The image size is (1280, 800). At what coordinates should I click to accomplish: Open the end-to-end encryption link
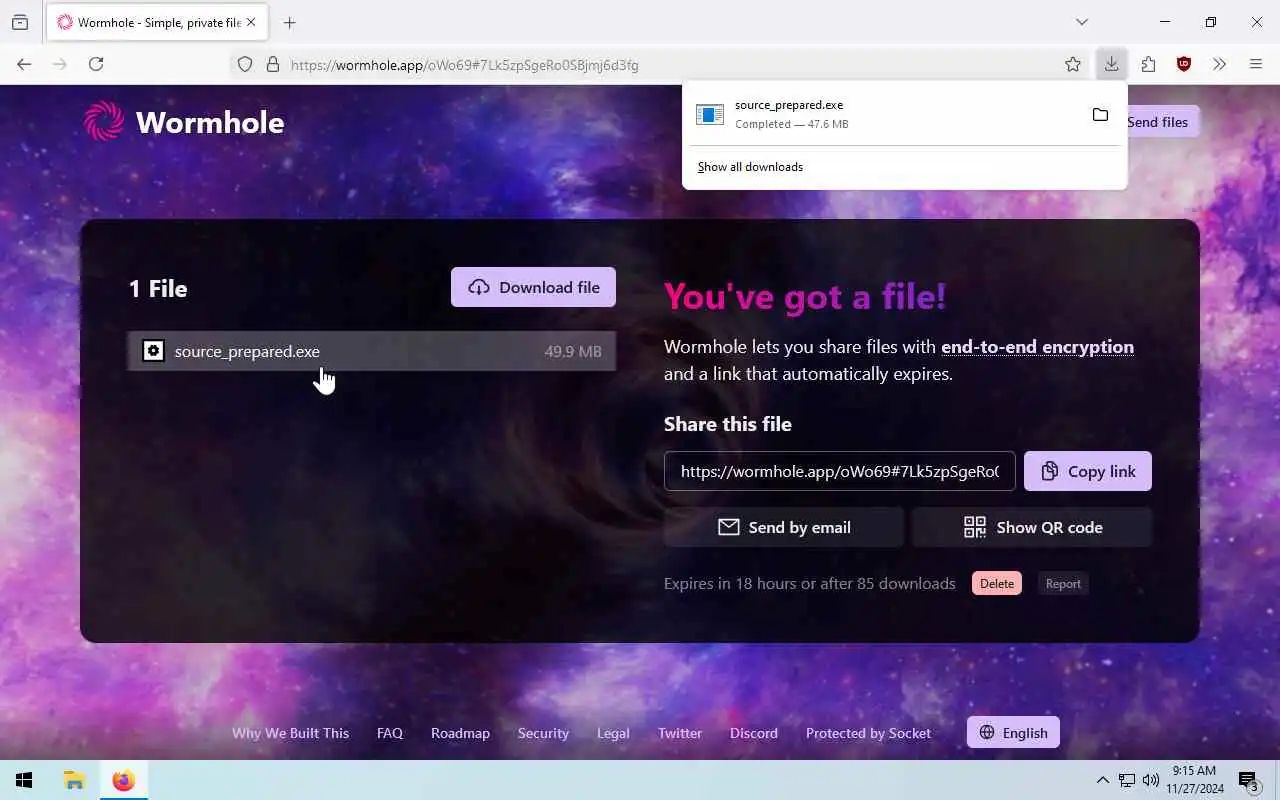(x=1037, y=347)
